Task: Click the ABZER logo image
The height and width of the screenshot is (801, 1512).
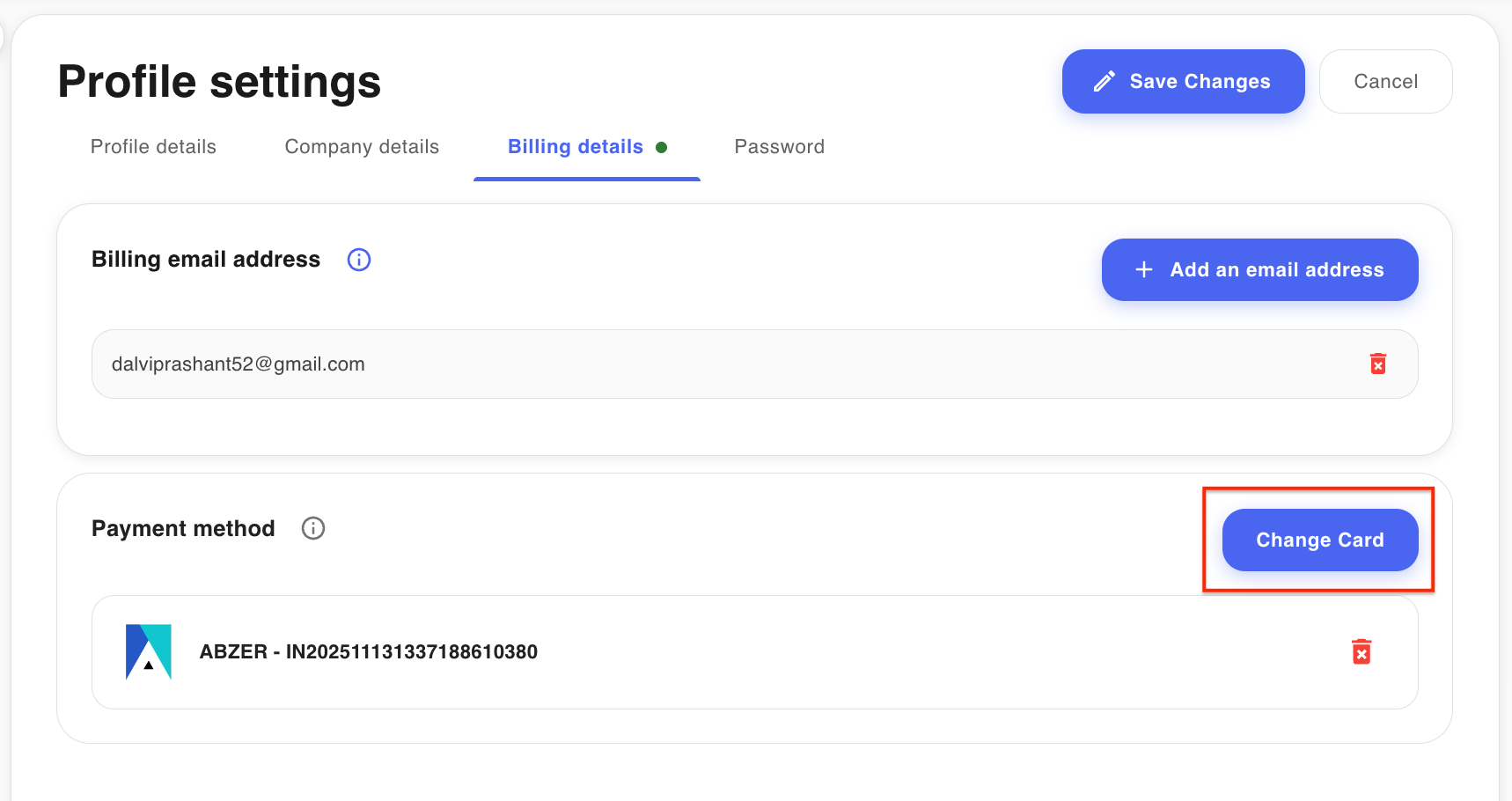Action: coord(149,651)
